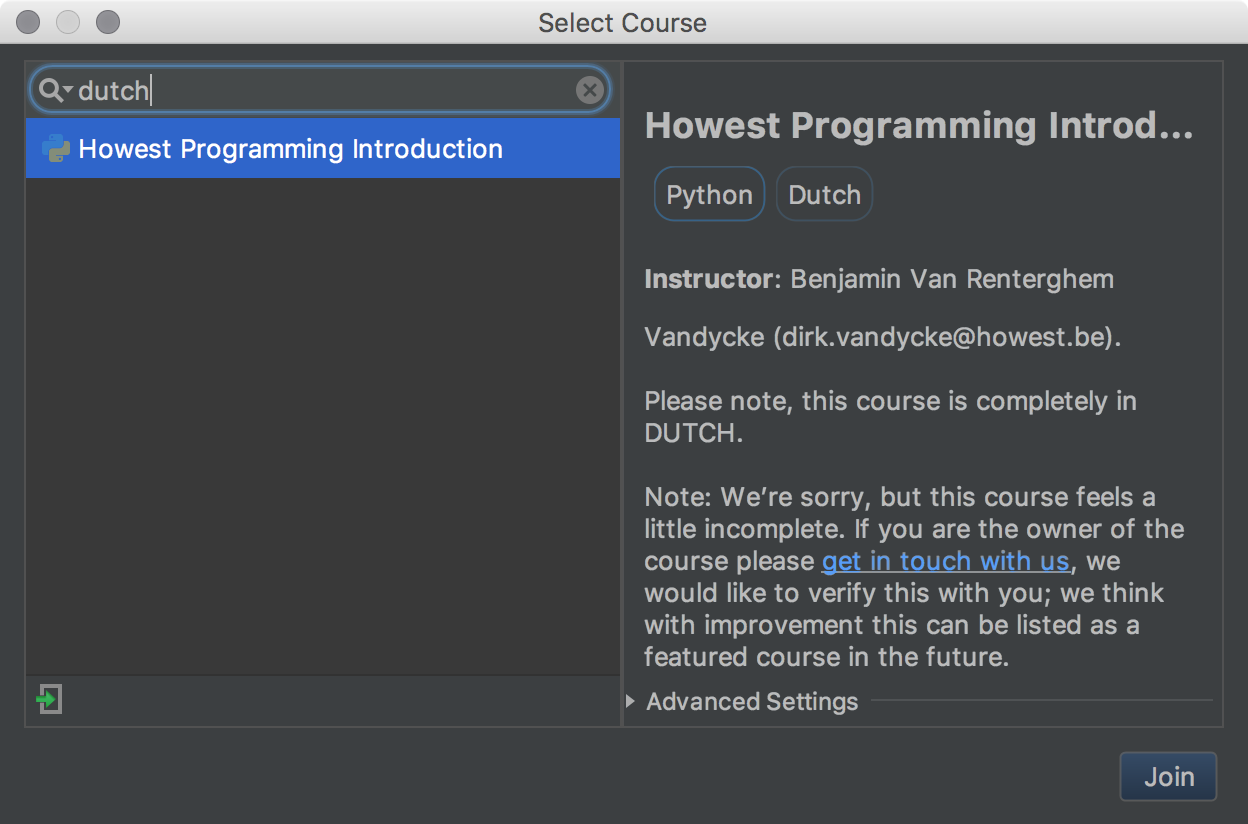Join the selected course
The width and height of the screenshot is (1248, 824).
[1168, 777]
